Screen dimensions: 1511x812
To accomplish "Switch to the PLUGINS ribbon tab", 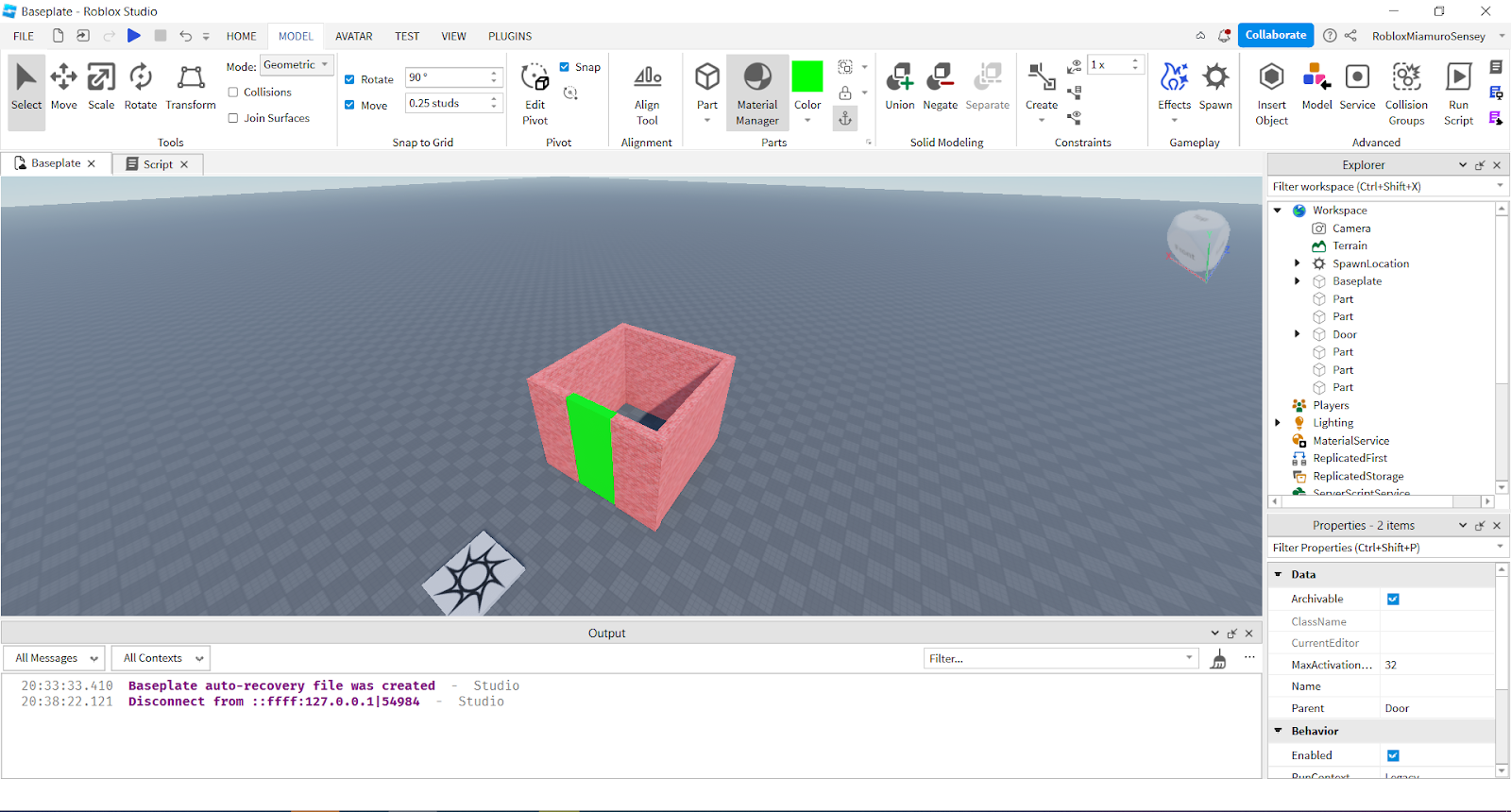I will pos(510,36).
